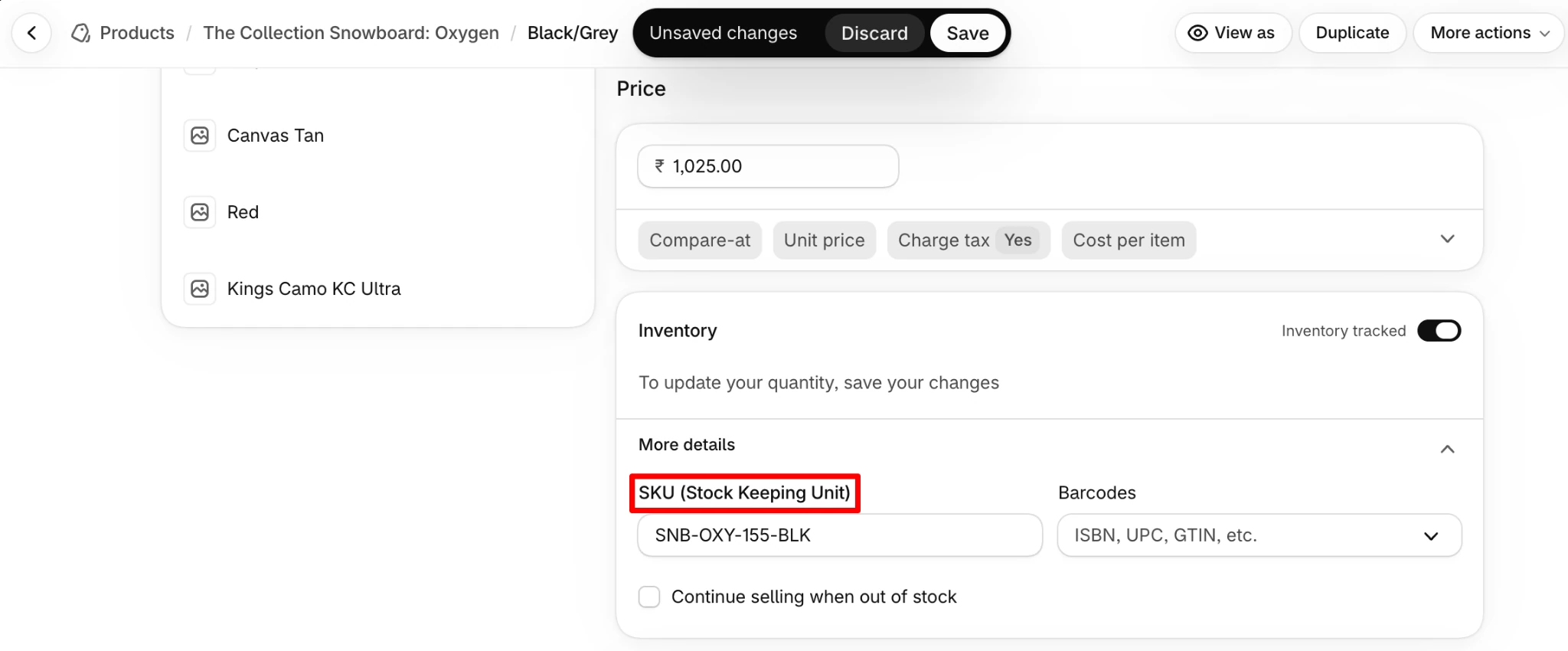1568x651 pixels.
Task: Click the image icon beside Red
Action: [x=200, y=212]
